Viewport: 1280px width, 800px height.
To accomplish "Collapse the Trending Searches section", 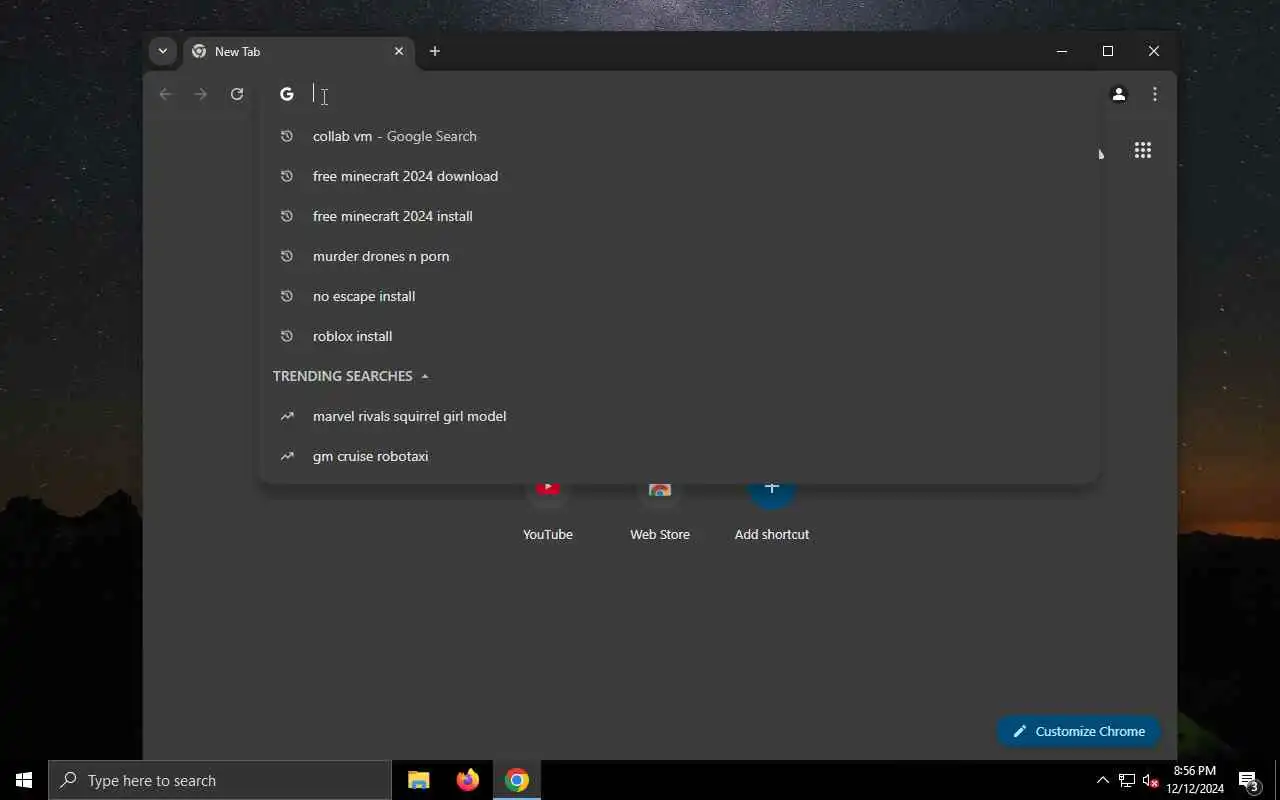I will (x=425, y=376).
